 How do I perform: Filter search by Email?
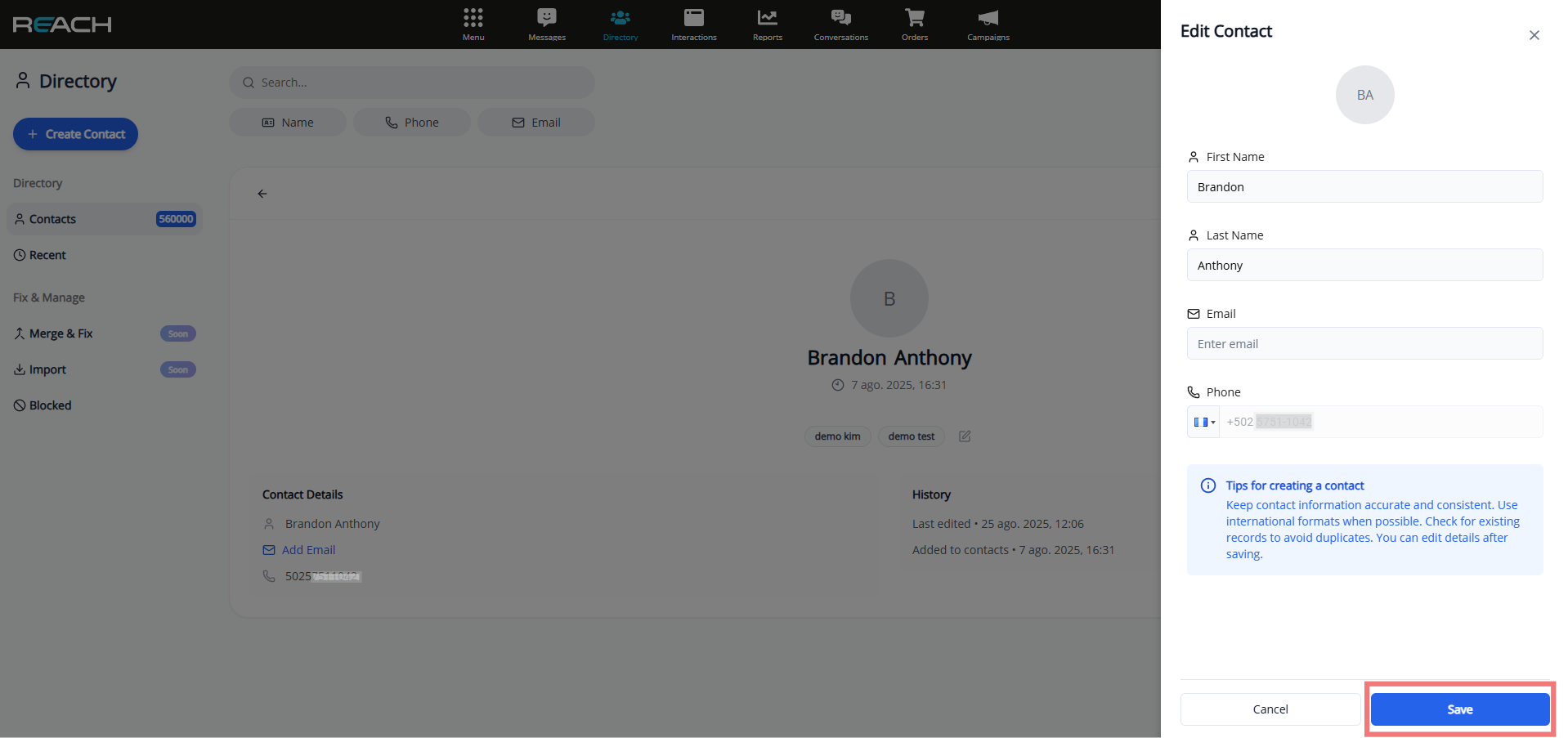(x=536, y=123)
